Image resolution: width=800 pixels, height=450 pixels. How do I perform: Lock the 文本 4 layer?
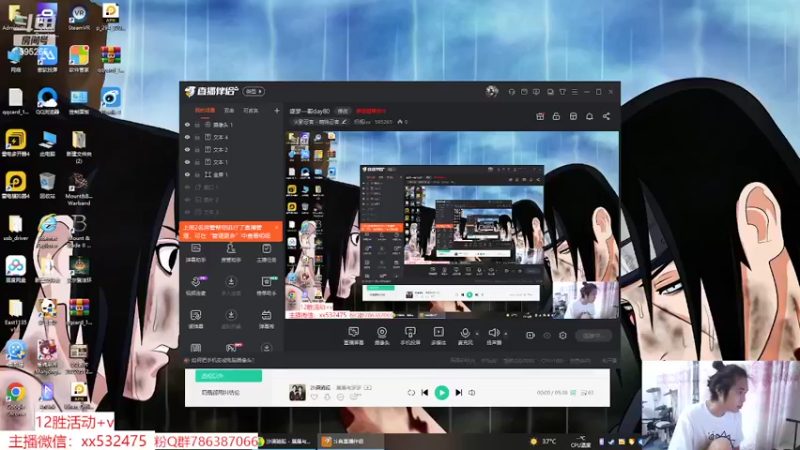(197, 137)
